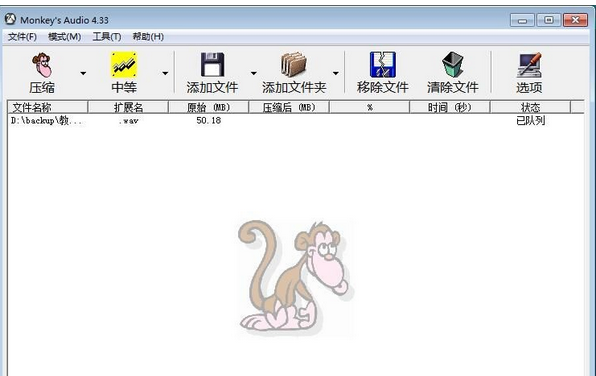This screenshot has height=376, width=596.
Task: Expand the 中等 compression level dropdown arrow
Action: pyautogui.click(x=165, y=73)
